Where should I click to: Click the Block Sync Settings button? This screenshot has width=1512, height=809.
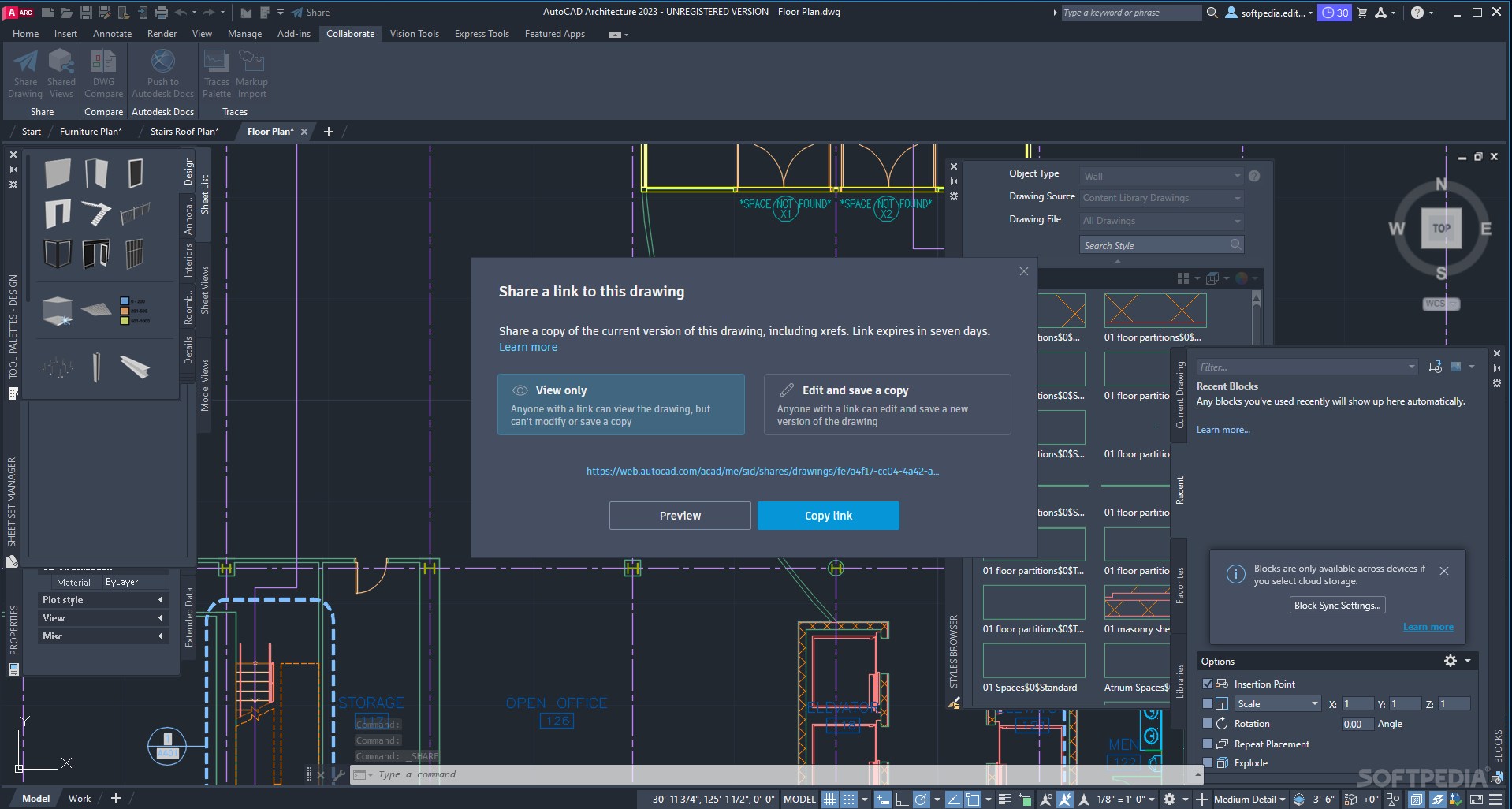pos(1338,606)
